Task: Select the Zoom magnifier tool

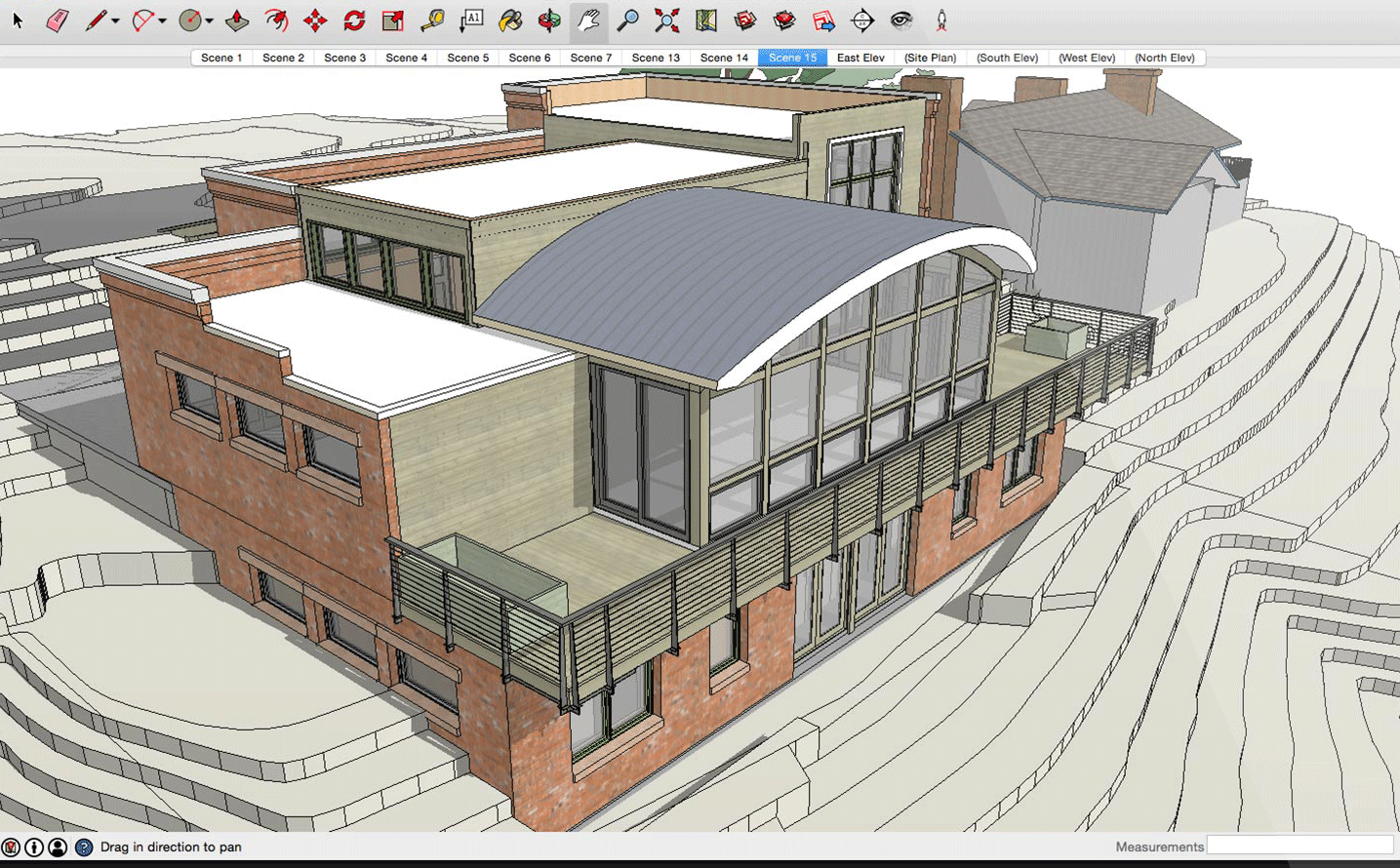Action: tap(628, 20)
